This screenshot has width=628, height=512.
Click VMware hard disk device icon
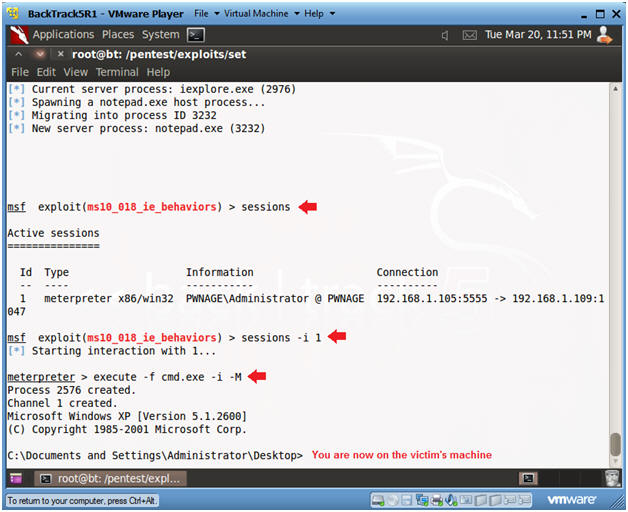(378, 500)
